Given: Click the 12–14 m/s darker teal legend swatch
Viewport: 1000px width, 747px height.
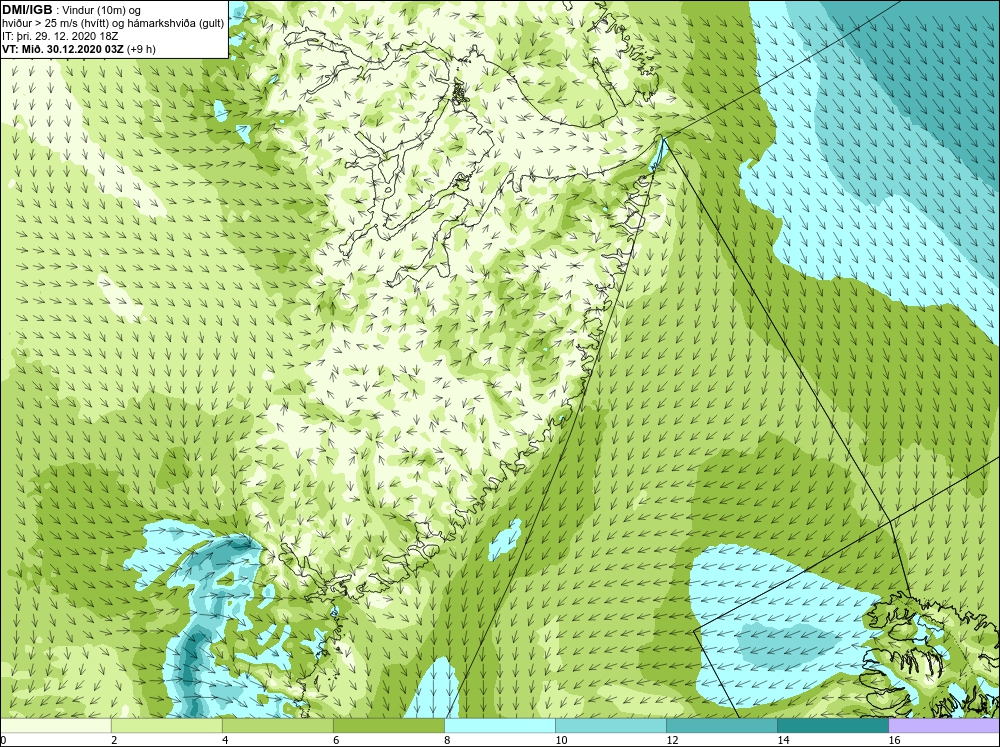Looking at the screenshot, I should click(x=722, y=725).
